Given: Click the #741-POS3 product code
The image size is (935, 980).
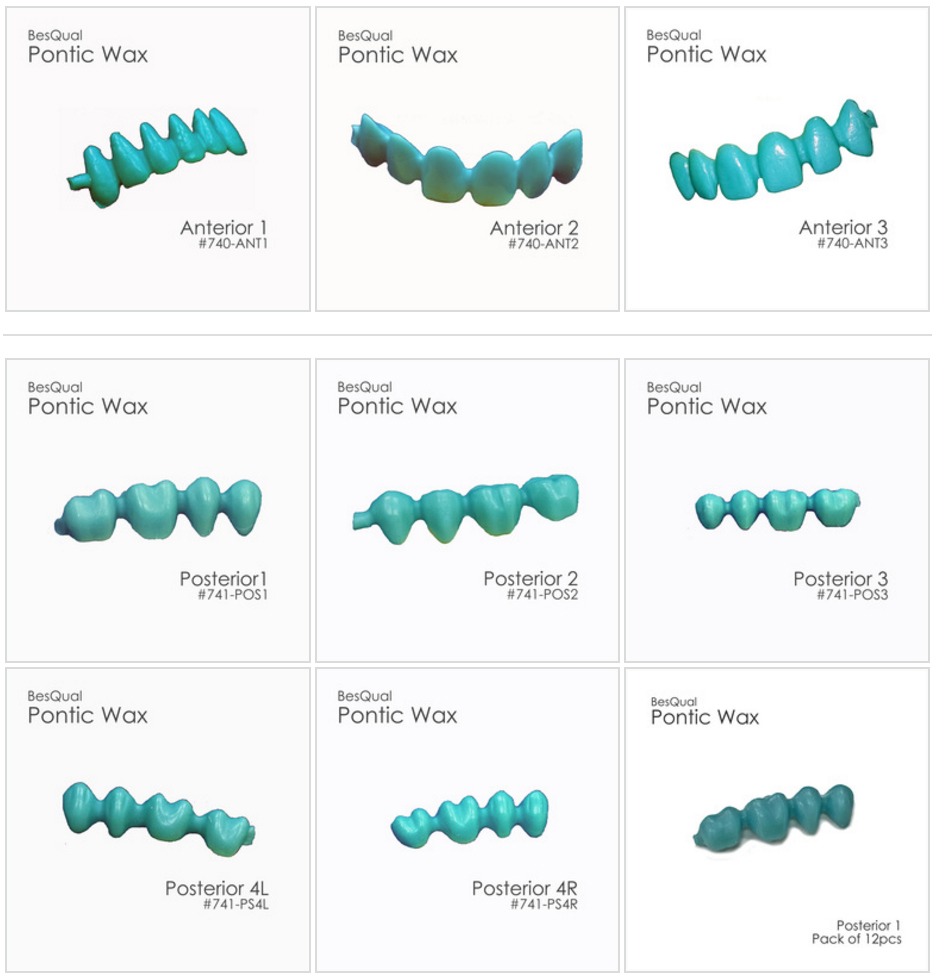Looking at the screenshot, I should [x=852, y=595].
